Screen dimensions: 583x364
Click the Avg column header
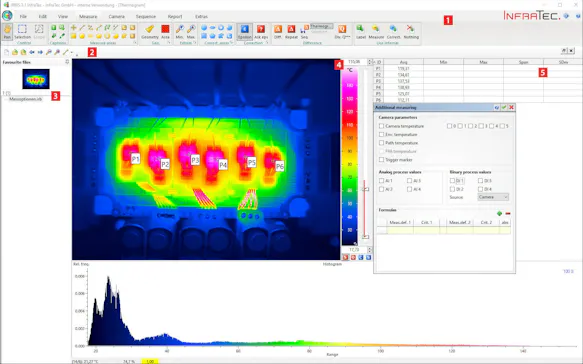[403, 62]
